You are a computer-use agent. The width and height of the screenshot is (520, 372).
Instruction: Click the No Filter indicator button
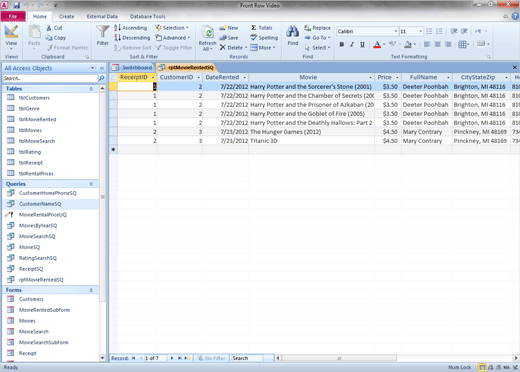point(212,358)
